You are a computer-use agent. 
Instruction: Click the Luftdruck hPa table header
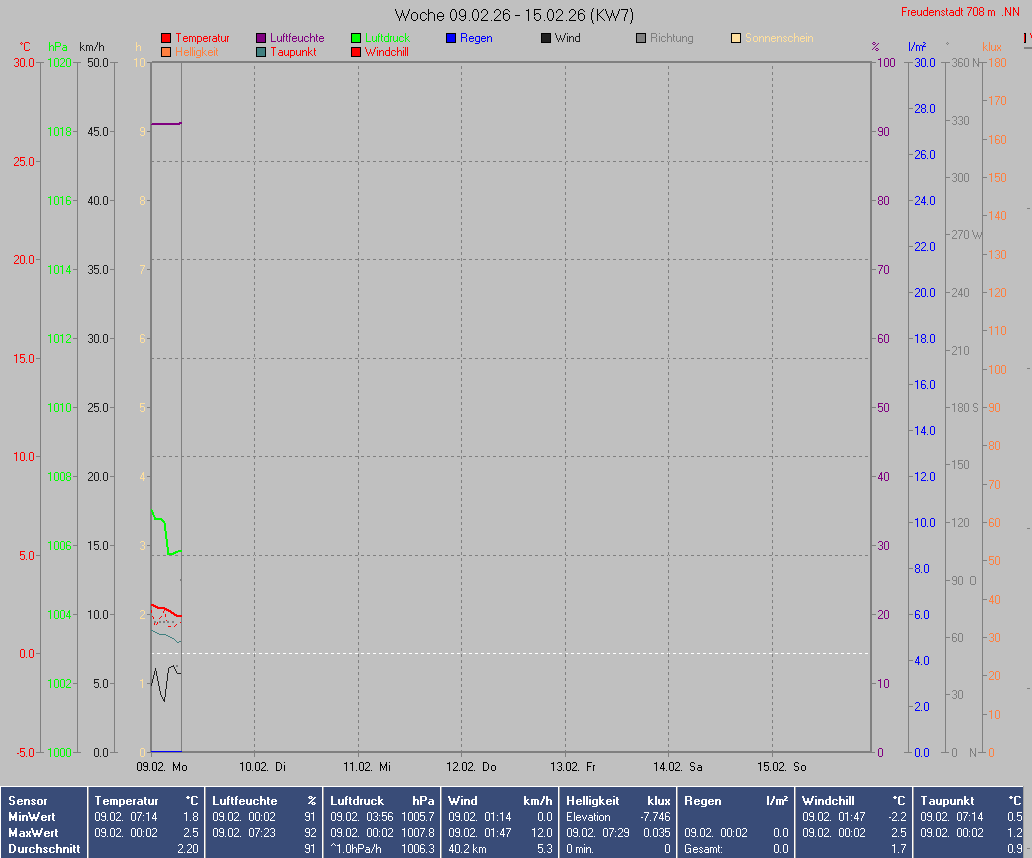pos(382,801)
